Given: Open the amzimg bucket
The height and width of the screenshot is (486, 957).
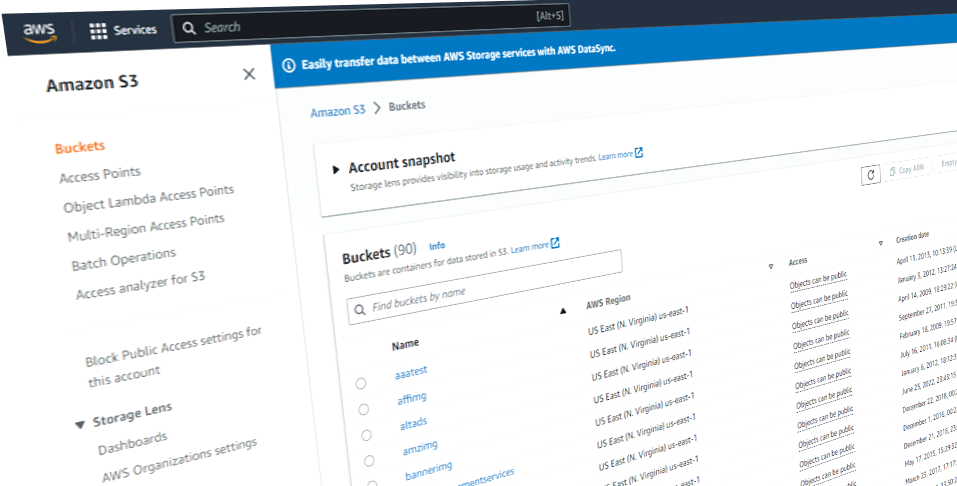Looking at the screenshot, I should click(420, 449).
